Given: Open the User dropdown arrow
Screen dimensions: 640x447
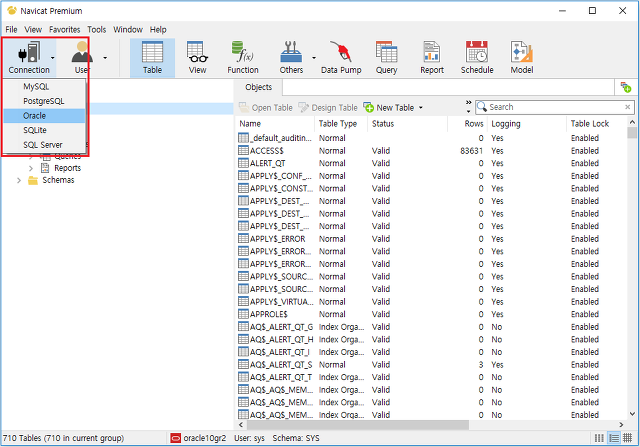Looking at the screenshot, I should pyautogui.click(x=105, y=58).
